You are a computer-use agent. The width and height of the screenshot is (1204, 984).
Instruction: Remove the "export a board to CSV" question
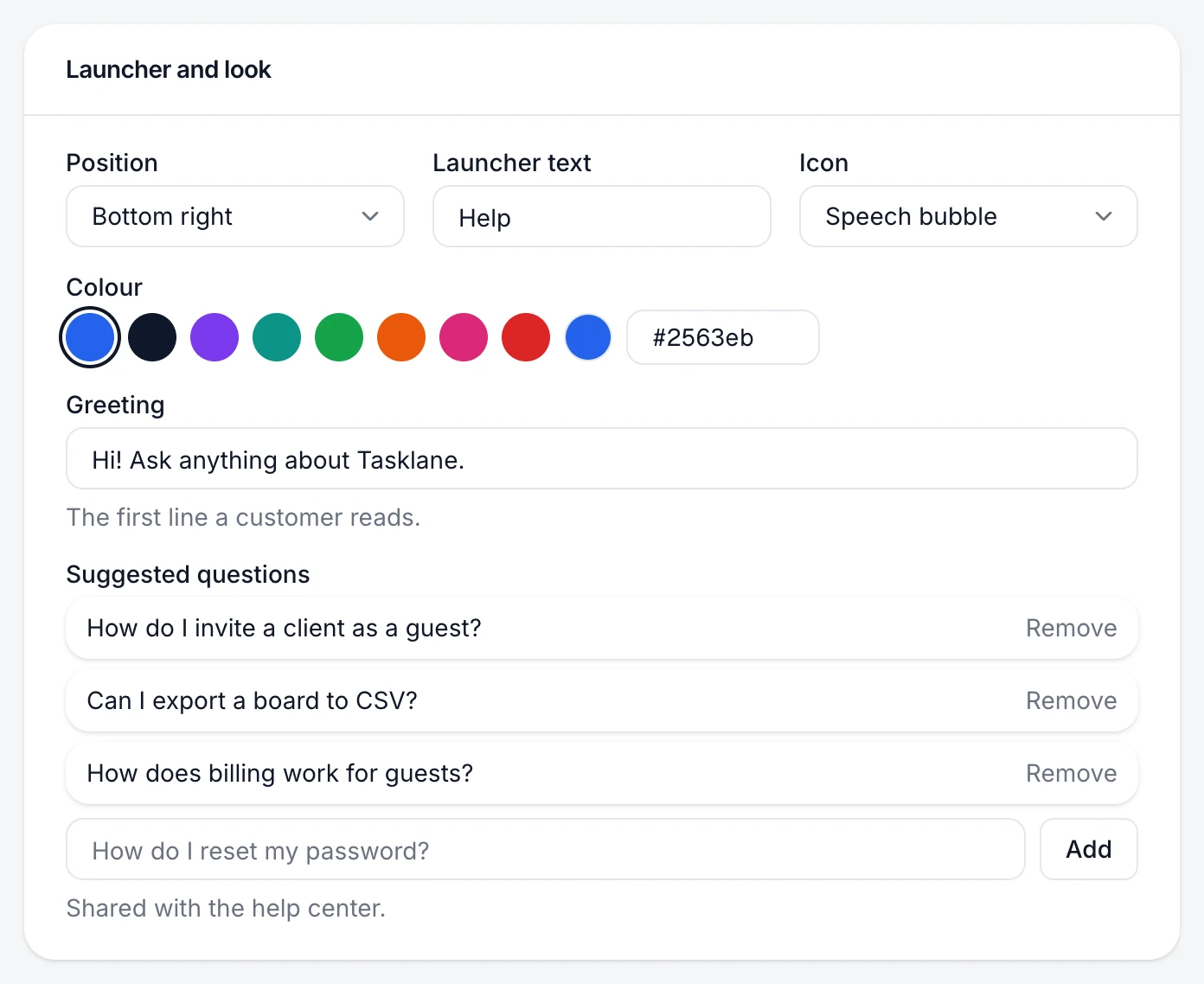[x=1071, y=700]
